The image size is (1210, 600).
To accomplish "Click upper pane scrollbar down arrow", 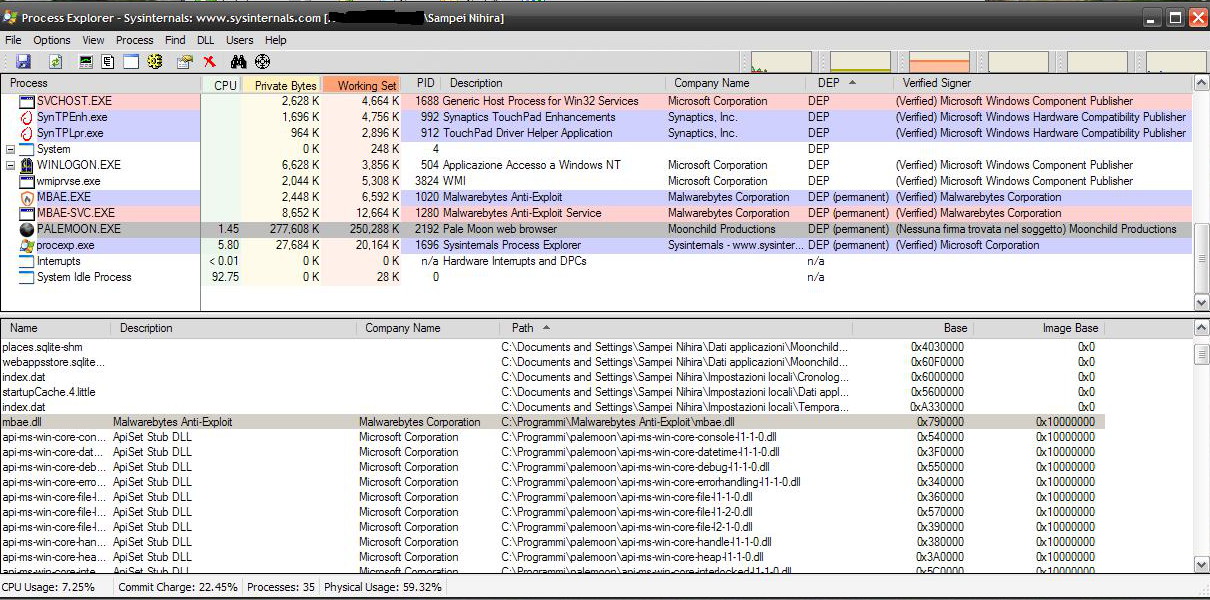I will click(1201, 302).
